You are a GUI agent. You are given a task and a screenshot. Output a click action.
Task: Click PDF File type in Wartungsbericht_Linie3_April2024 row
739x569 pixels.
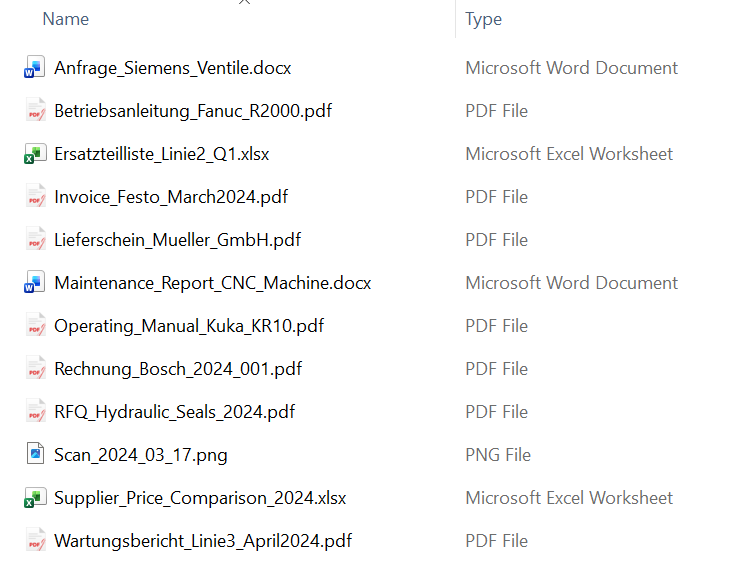(496, 541)
